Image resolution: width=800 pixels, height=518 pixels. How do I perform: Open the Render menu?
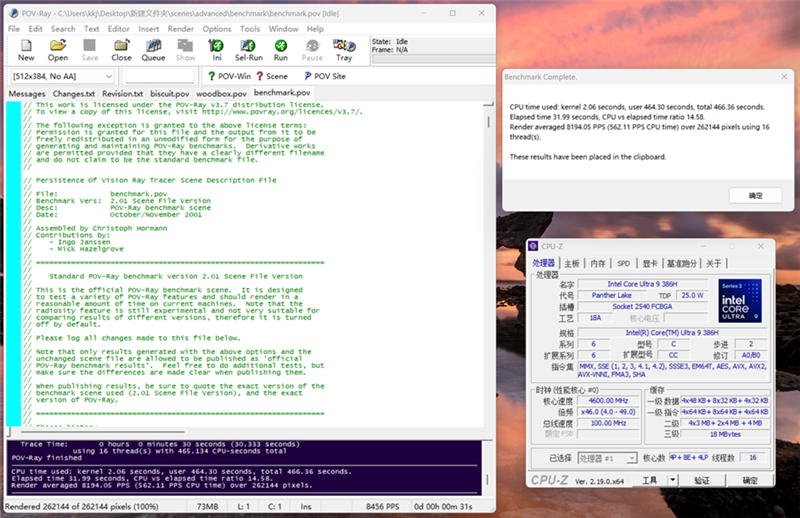coord(181,29)
